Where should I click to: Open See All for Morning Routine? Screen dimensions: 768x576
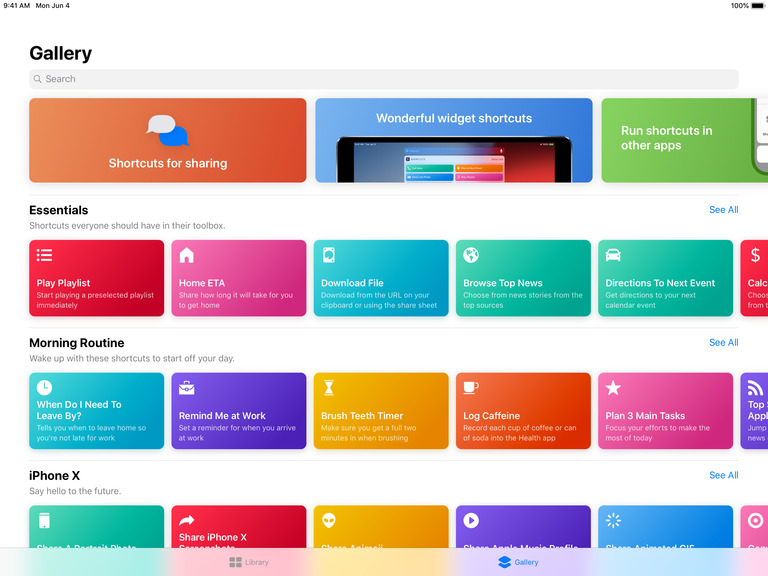[x=723, y=343]
